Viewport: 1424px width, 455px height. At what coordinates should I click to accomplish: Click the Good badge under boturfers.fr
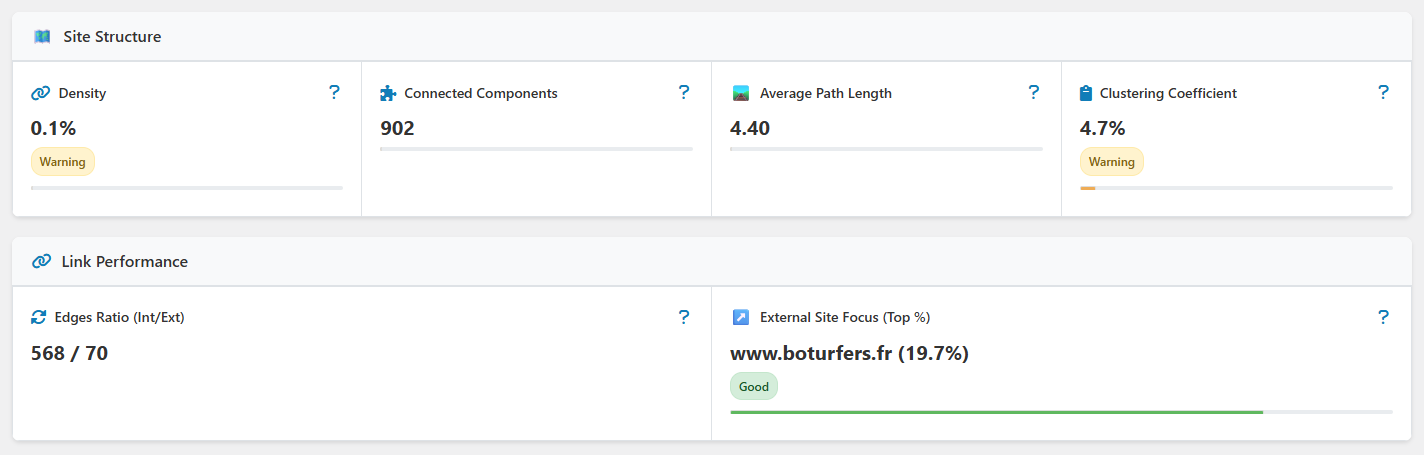pyautogui.click(x=754, y=386)
